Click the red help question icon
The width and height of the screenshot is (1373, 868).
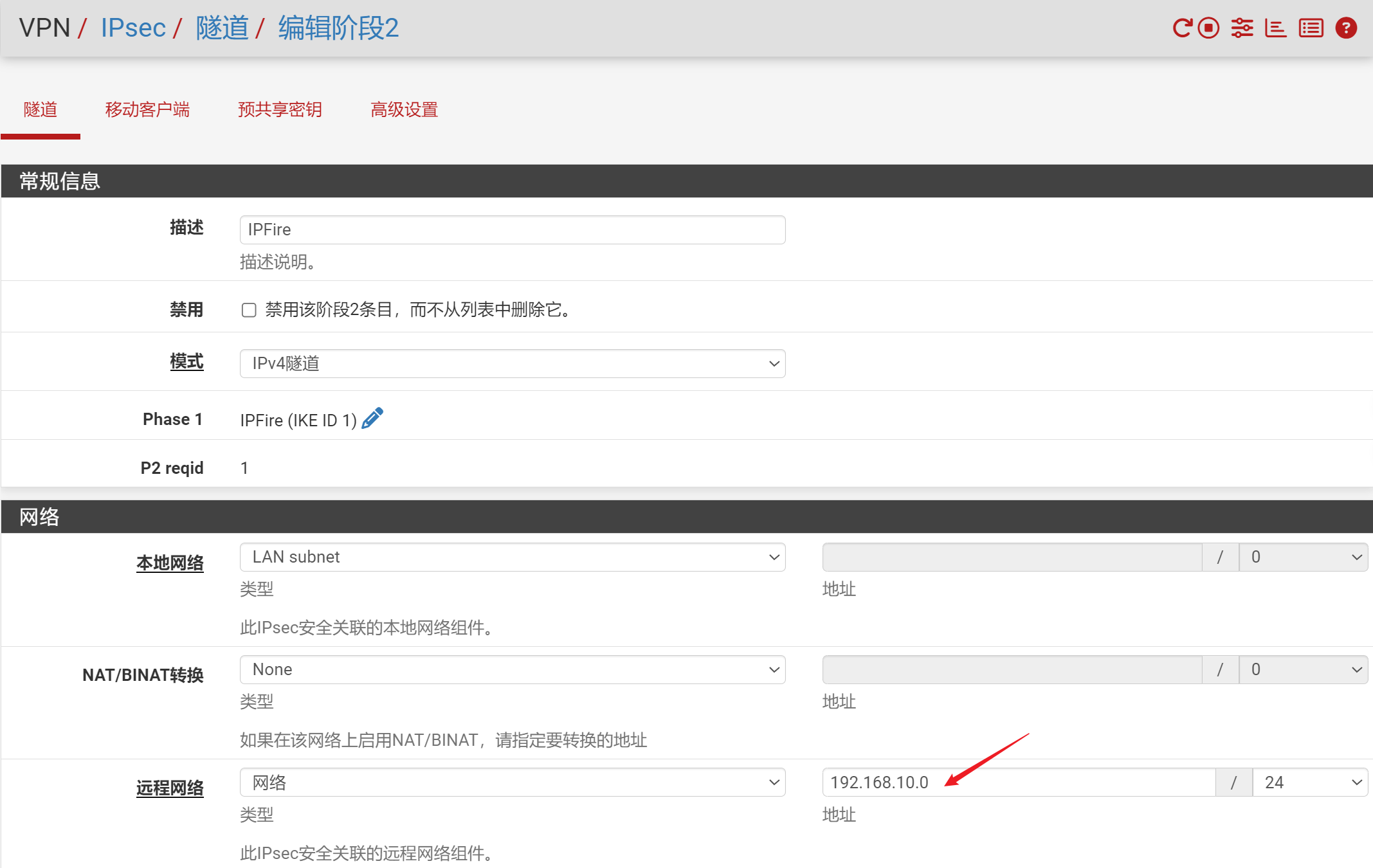(1345, 28)
